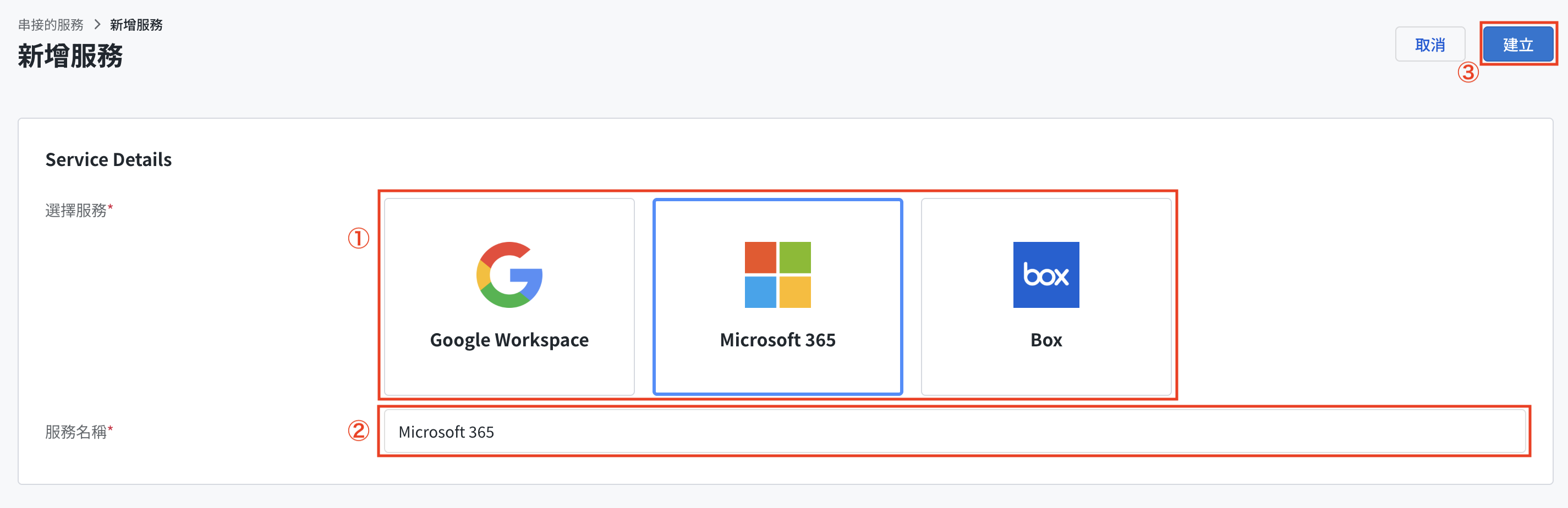This screenshot has height=508, width=1568.
Task: Click the blue Box logo
Action: pos(1046,275)
